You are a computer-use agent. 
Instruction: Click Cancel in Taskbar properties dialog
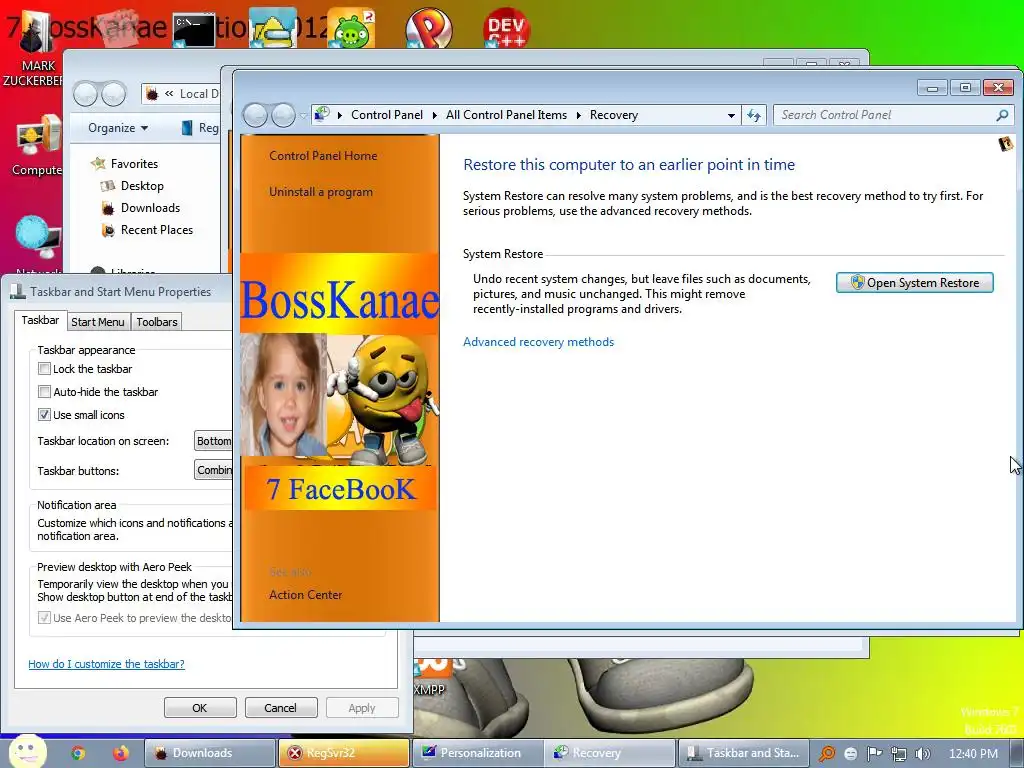tap(280, 708)
